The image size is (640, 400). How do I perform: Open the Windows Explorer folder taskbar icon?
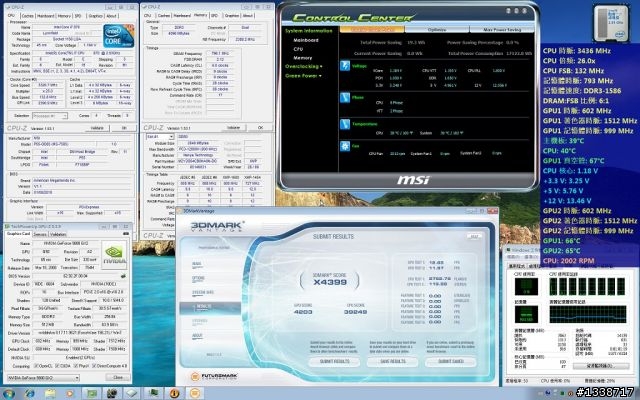[x=50, y=393]
